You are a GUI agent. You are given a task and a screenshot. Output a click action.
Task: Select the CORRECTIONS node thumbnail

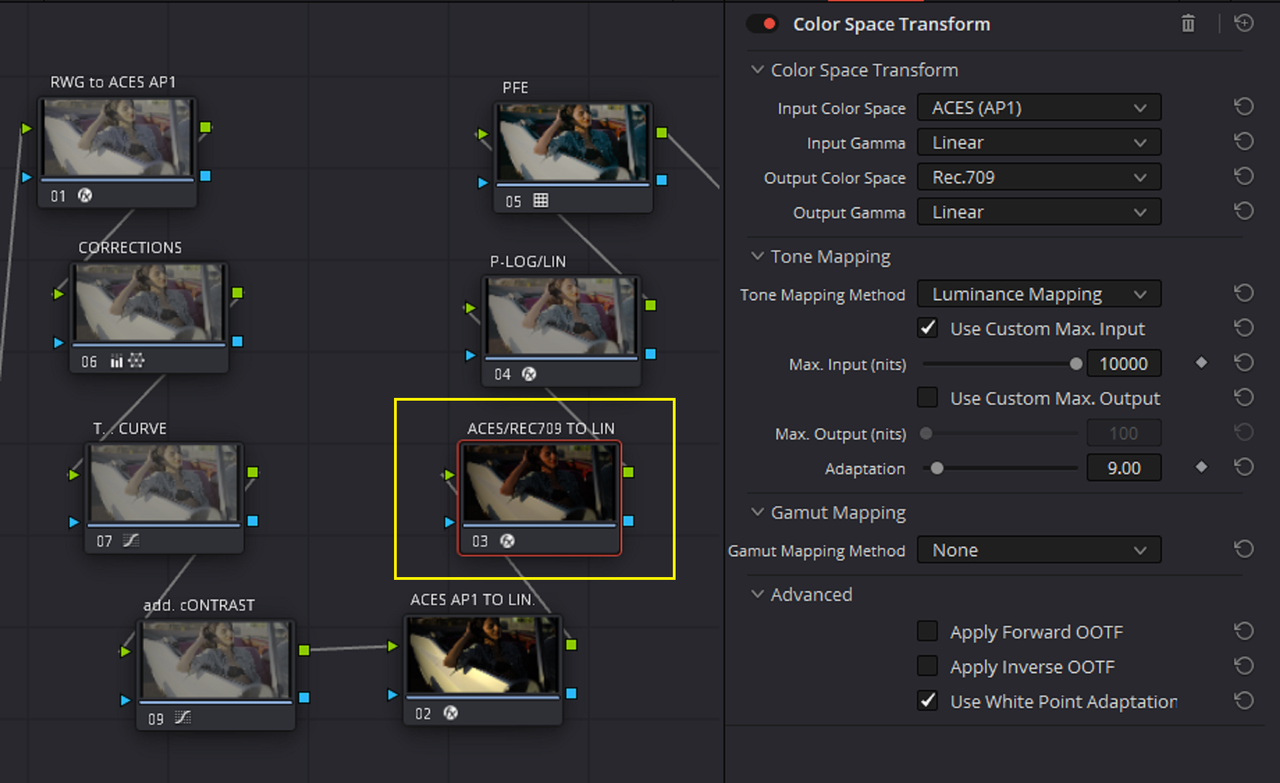[x=149, y=305]
